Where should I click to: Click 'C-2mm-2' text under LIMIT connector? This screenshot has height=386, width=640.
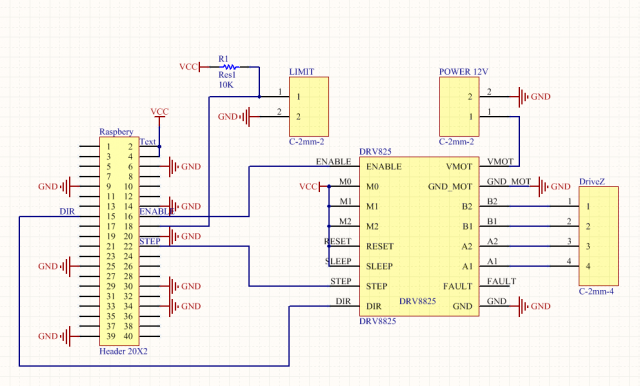pos(307,142)
